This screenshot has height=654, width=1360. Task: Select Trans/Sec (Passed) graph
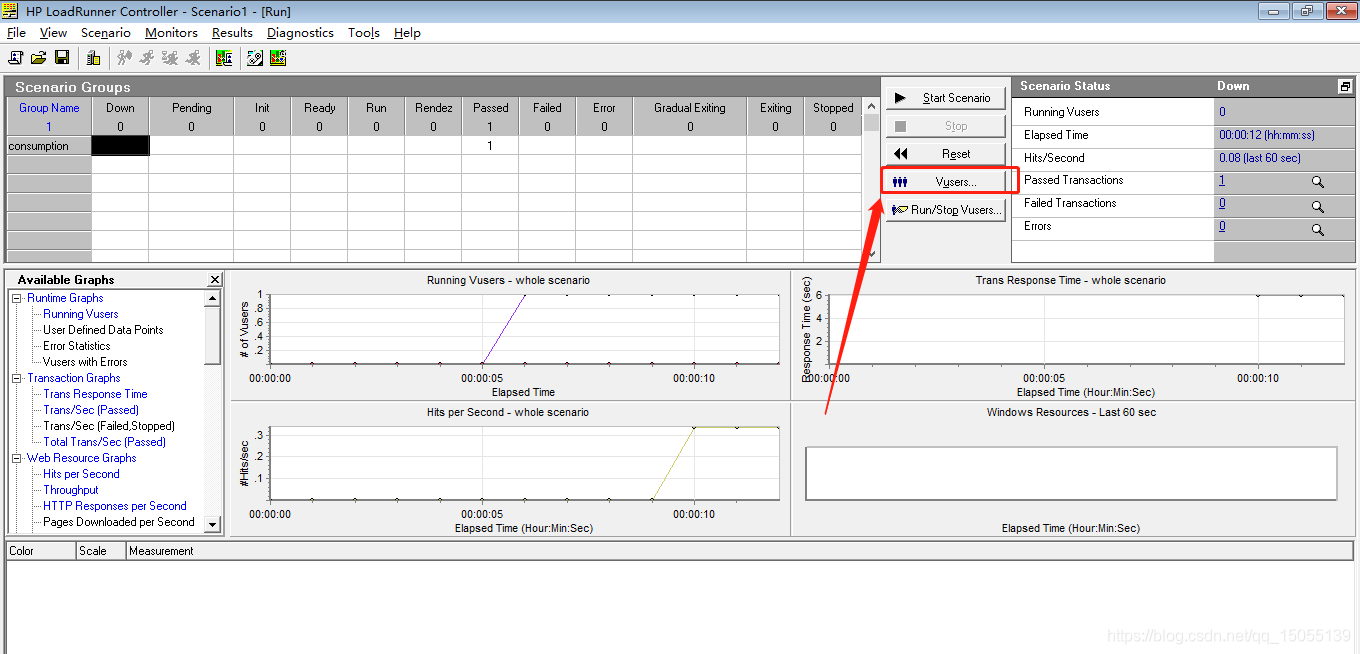(91, 410)
